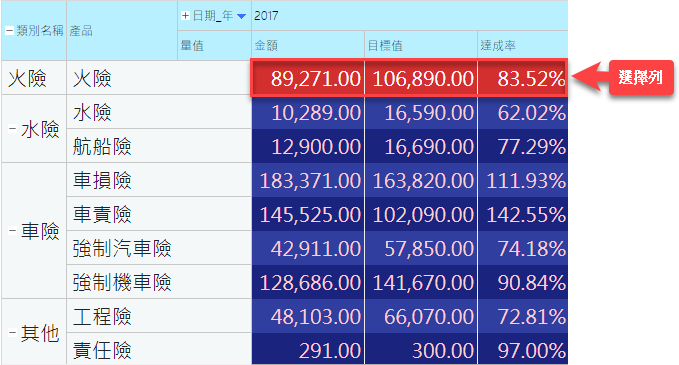679x365 pixels.
Task: Click the 183,371.00 amount cell
Action: [308, 180]
